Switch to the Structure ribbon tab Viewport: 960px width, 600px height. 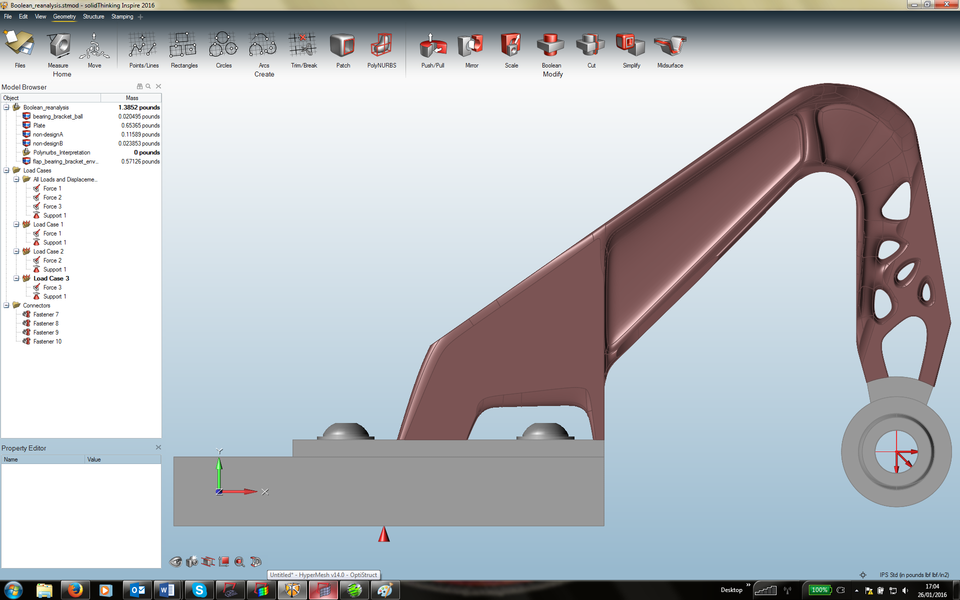(94, 17)
